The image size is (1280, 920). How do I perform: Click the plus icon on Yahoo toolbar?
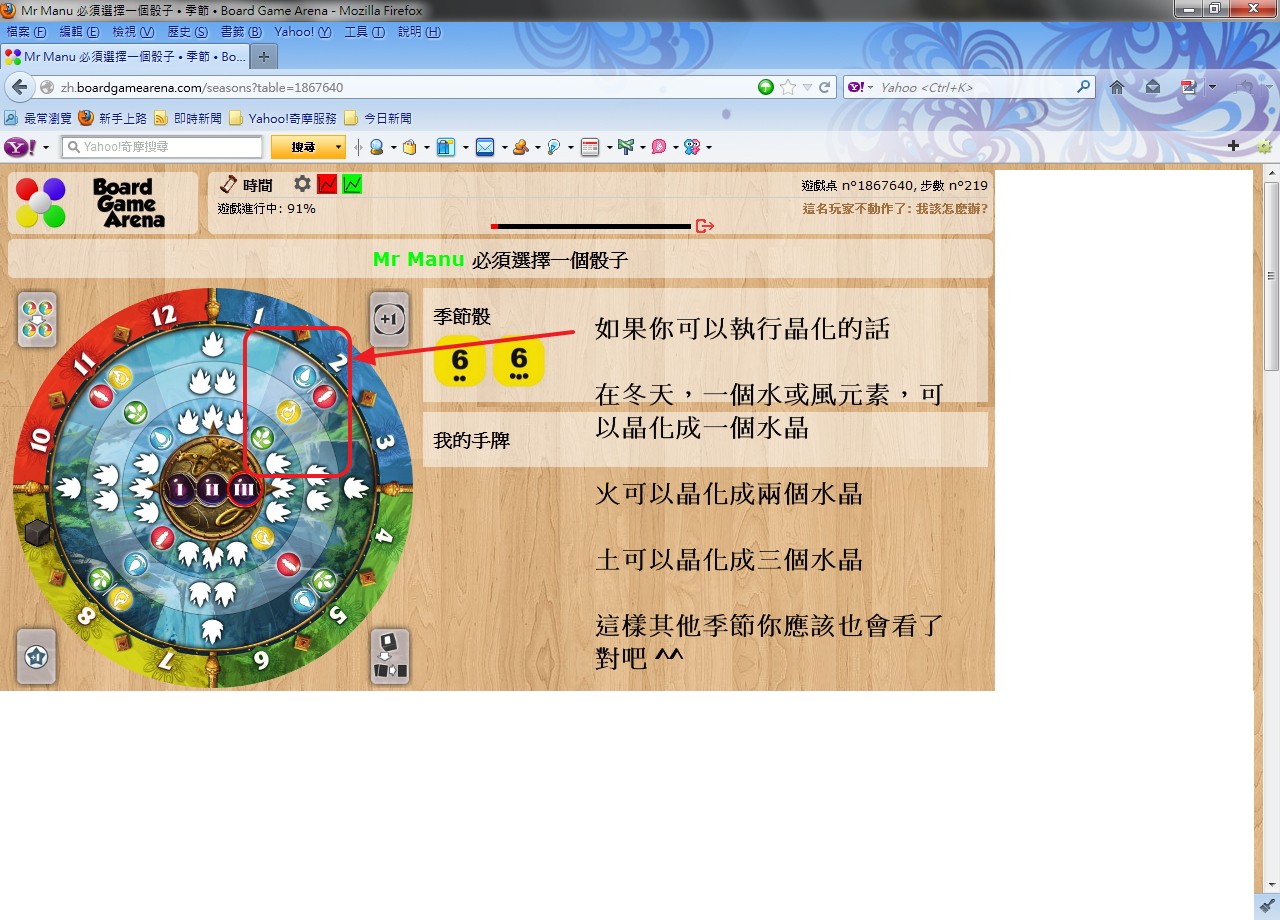[x=1233, y=146]
